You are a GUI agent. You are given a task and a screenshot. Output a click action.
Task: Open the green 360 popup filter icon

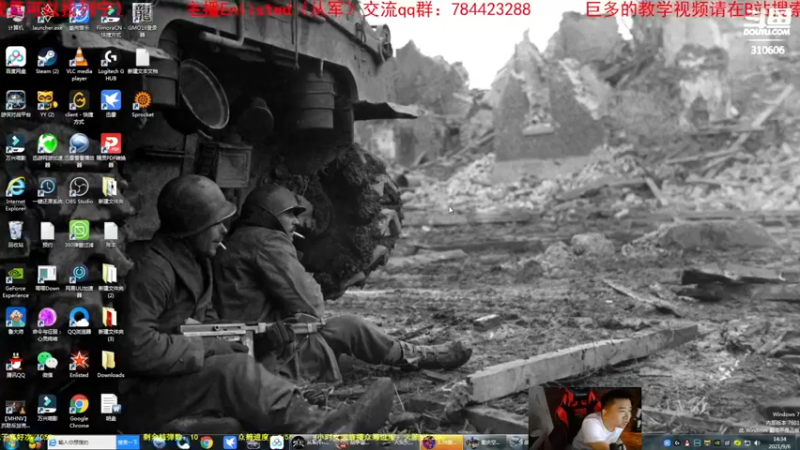pos(79,234)
